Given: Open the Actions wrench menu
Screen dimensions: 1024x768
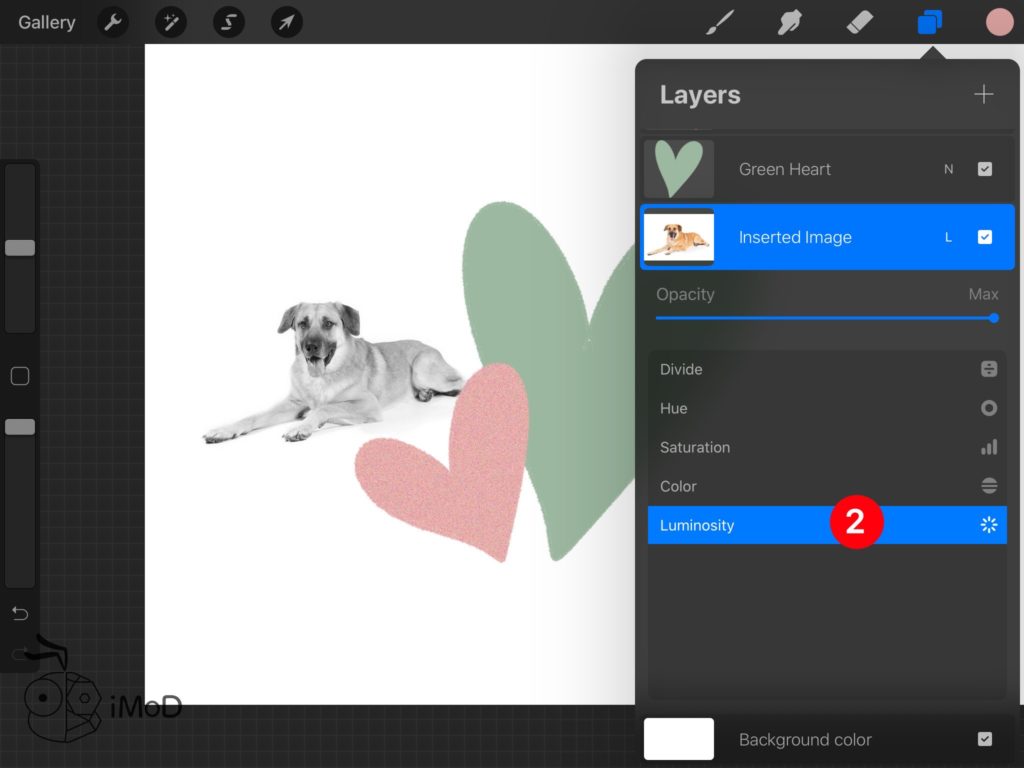Looking at the screenshot, I should click(x=113, y=22).
